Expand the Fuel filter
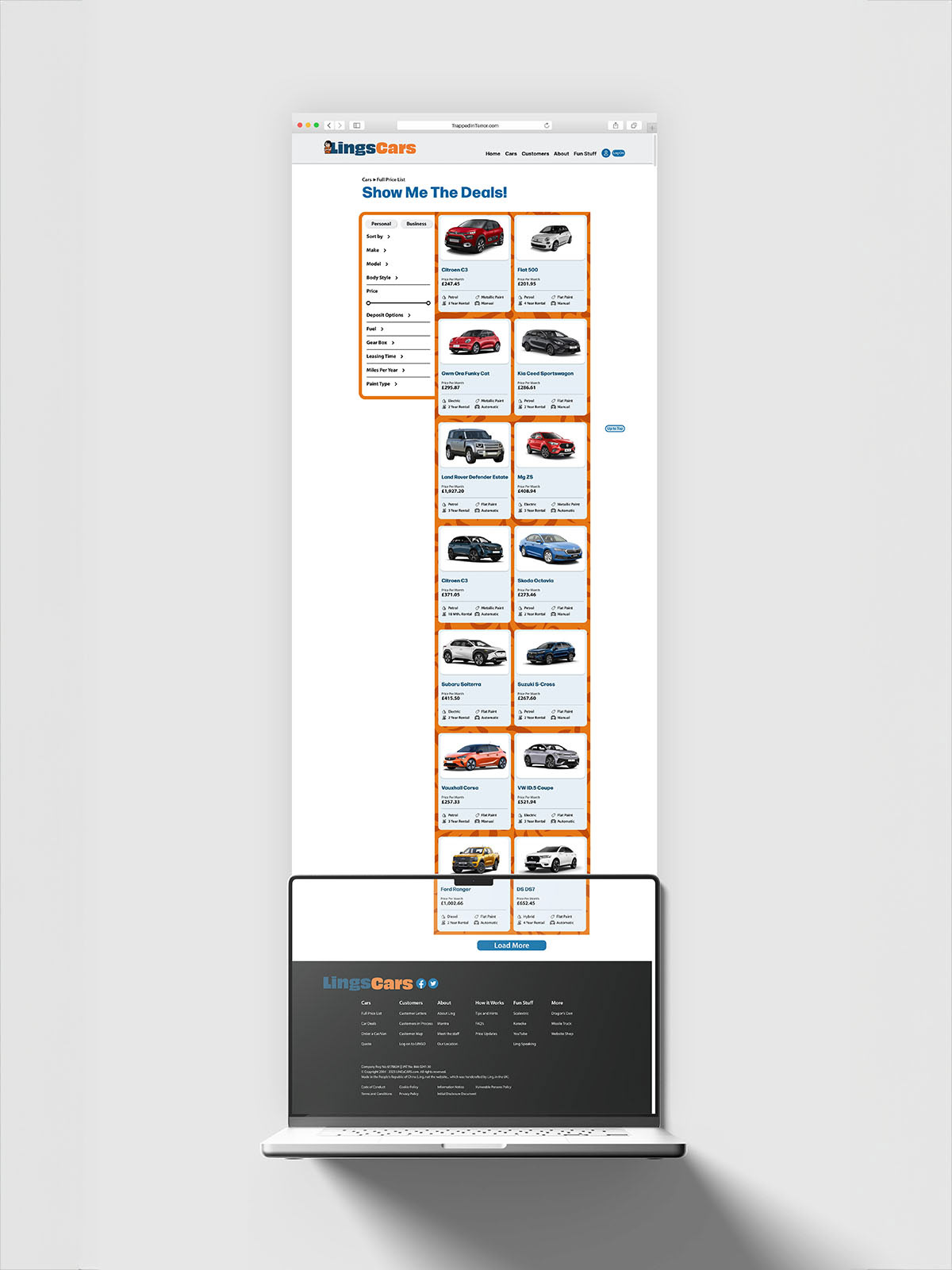Image resolution: width=952 pixels, height=1270 pixels. click(x=375, y=329)
